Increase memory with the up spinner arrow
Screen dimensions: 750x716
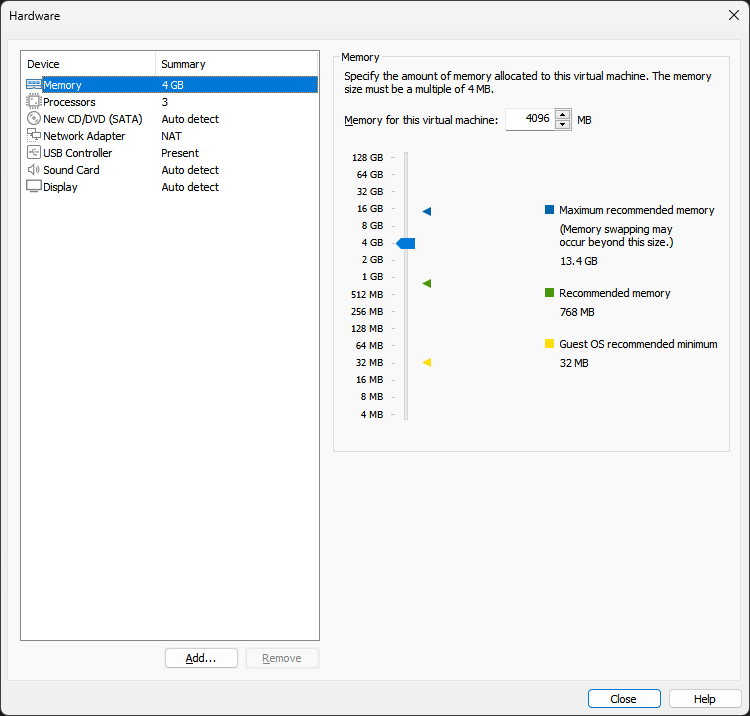pyautogui.click(x=562, y=115)
